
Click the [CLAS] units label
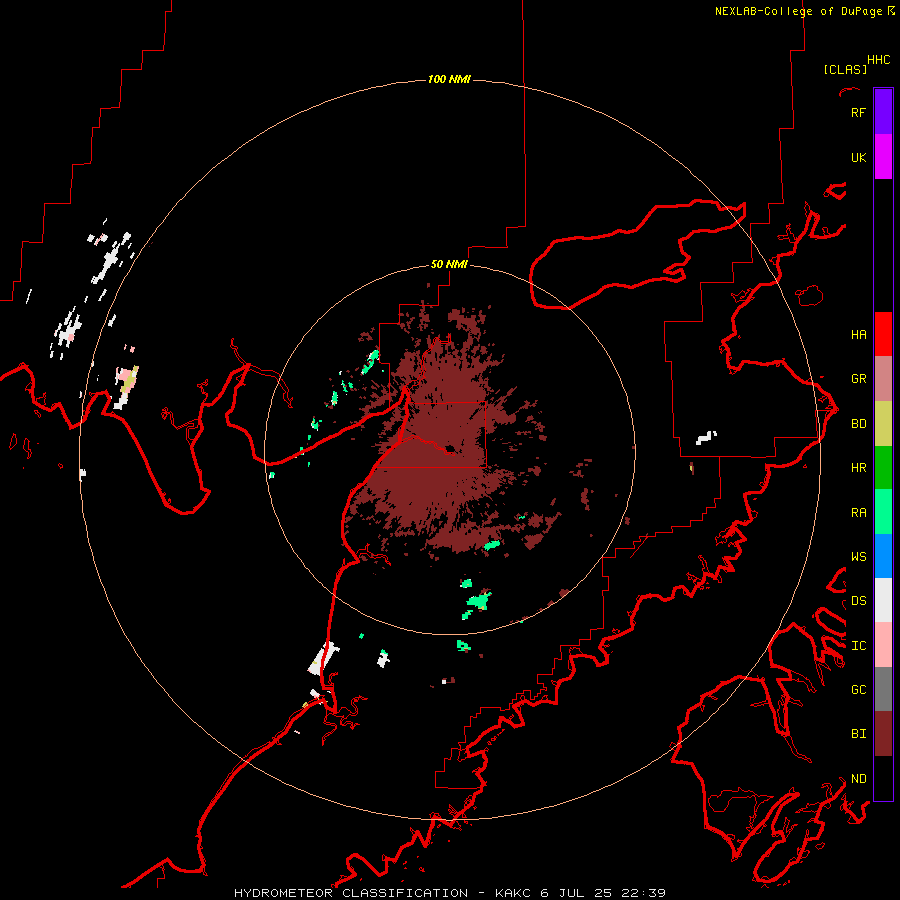pos(845,69)
